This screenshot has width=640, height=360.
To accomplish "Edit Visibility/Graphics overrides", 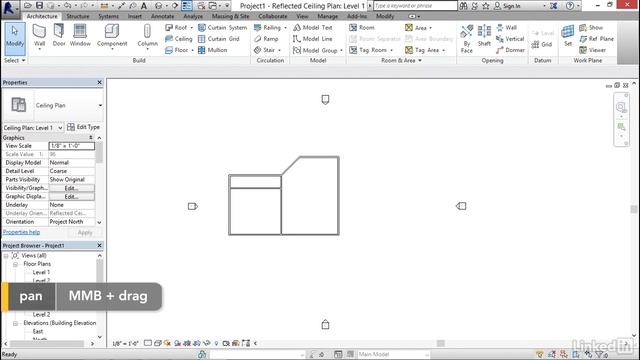I will click(x=71, y=188).
